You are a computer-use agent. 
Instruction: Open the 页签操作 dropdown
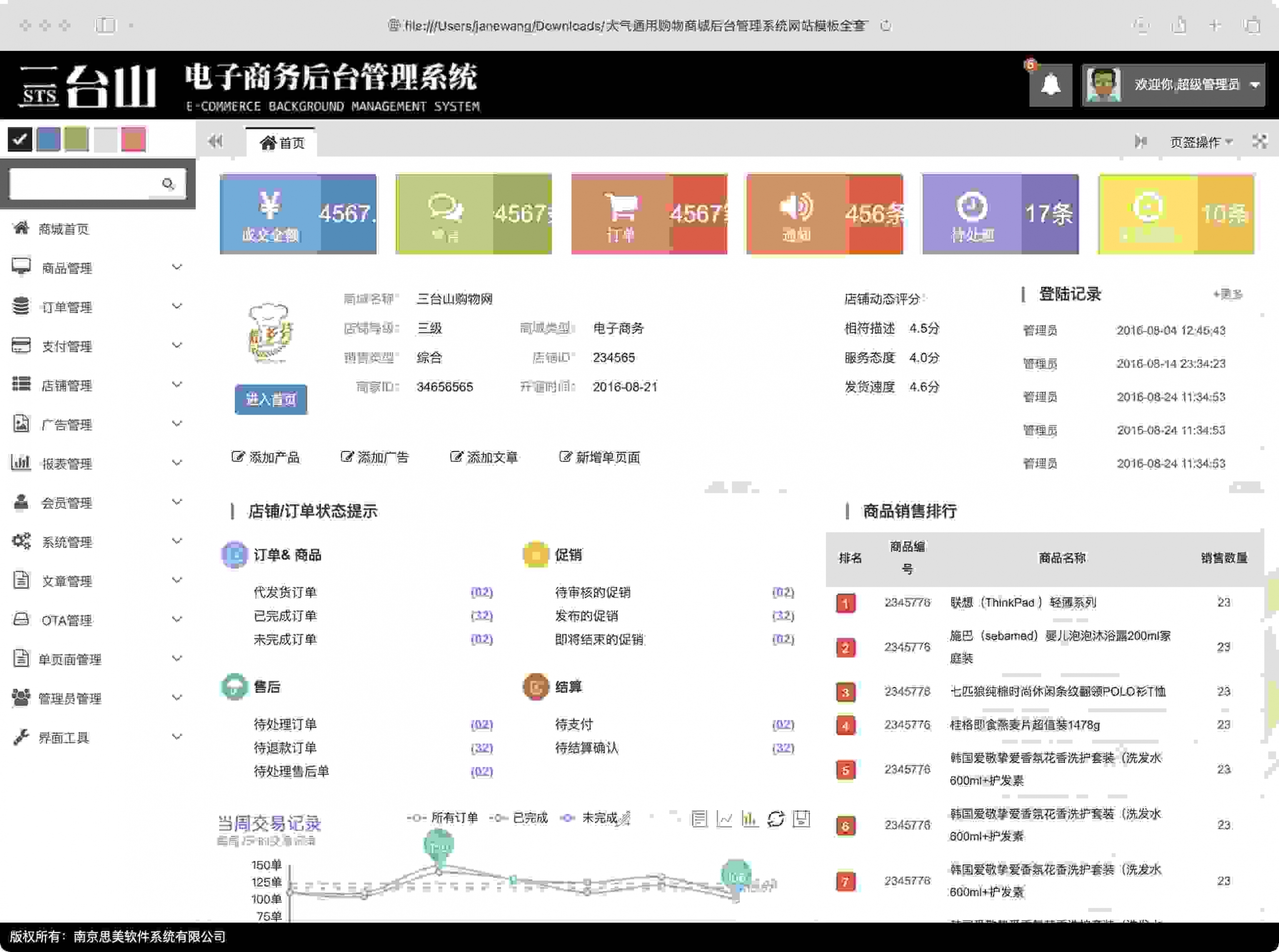point(1201,142)
